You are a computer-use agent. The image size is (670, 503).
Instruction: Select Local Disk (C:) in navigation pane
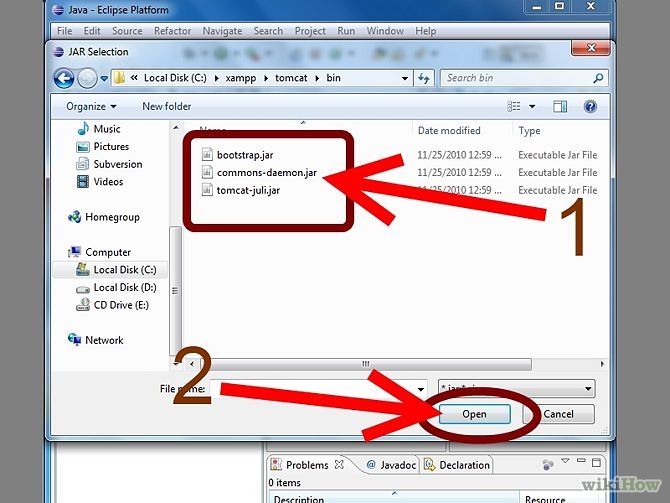[x=125, y=270]
